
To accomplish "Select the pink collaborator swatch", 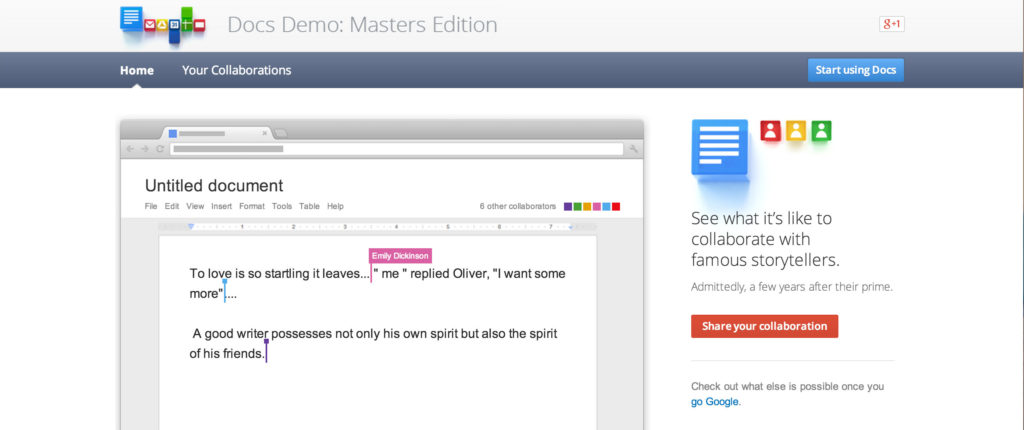I will (x=597, y=207).
